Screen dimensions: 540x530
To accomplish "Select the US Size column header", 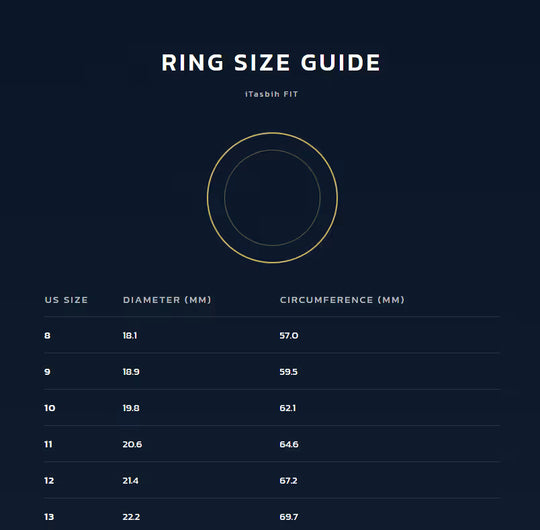I will [x=66, y=300].
